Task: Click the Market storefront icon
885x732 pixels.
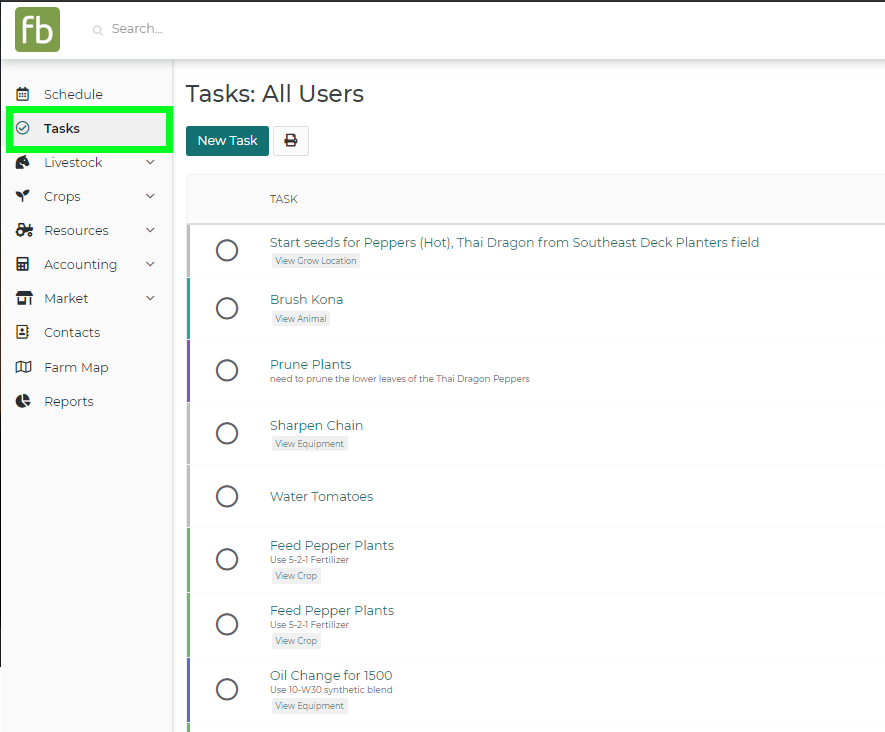Action: (x=24, y=298)
